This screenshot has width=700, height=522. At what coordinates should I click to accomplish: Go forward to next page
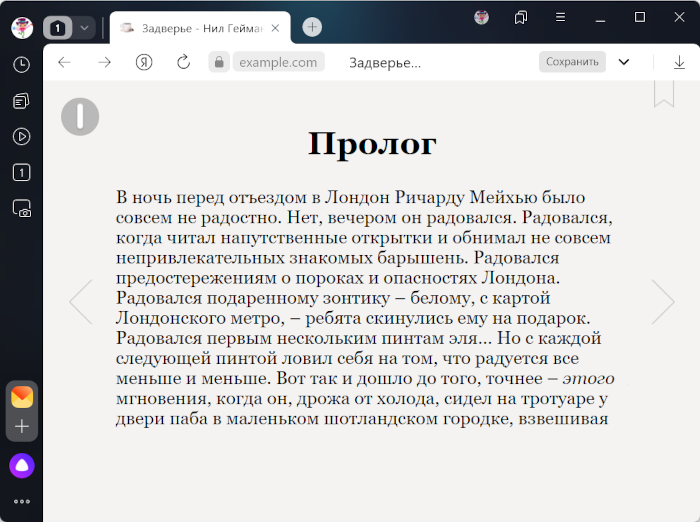click(x=104, y=62)
